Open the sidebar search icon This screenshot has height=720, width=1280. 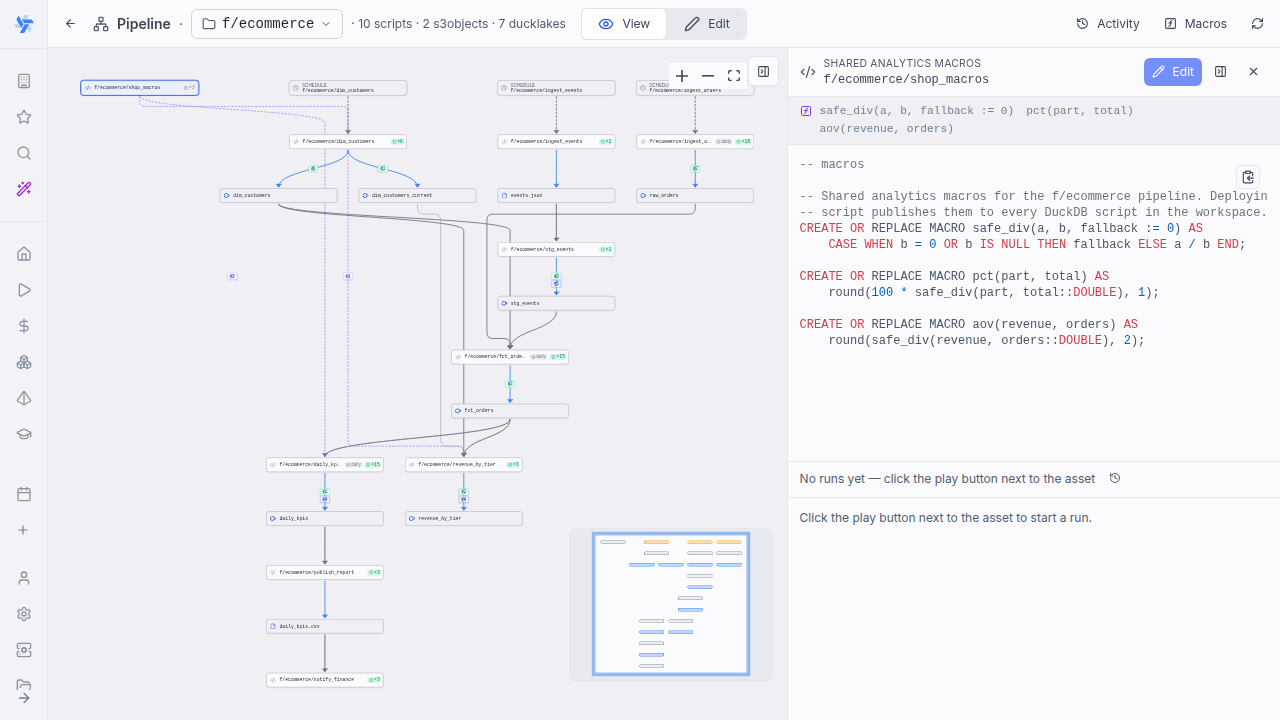point(24,153)
